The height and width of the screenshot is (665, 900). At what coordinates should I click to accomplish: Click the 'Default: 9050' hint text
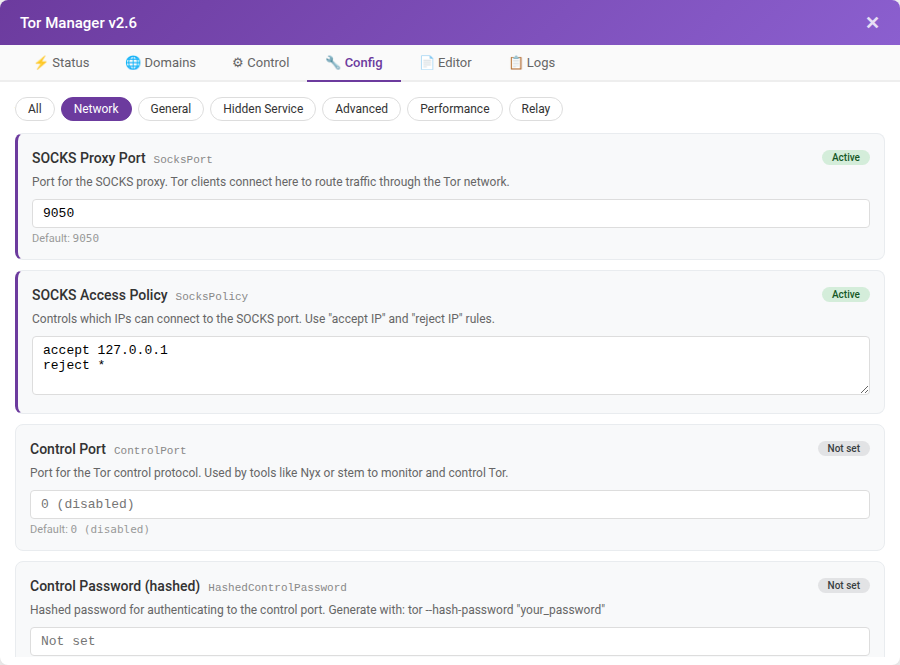[65, 238]
